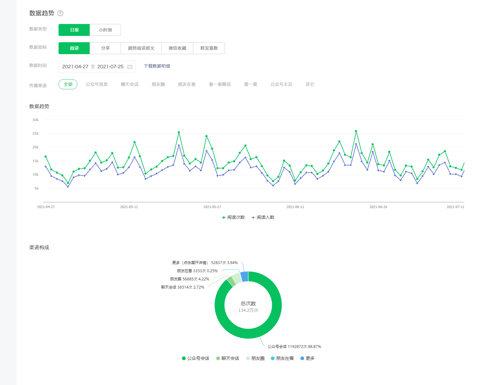The image size is (481, 385).
Task: Open the 2021-04-27 to 2021-07-25 date picker
Action: (97, 67)
